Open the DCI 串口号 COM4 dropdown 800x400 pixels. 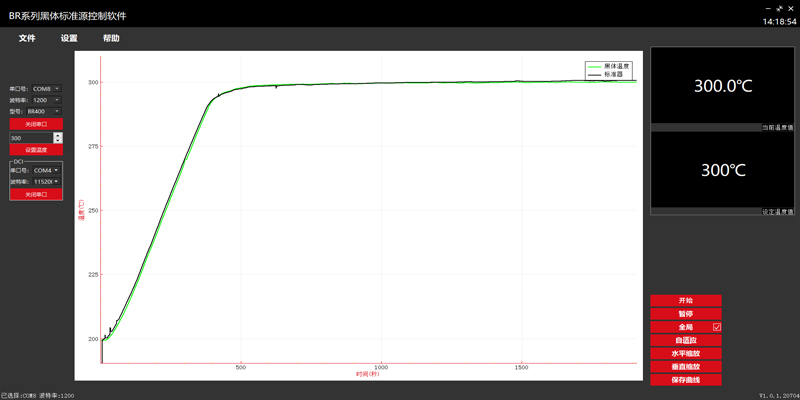pyautogui.click(x=47, y=170)
